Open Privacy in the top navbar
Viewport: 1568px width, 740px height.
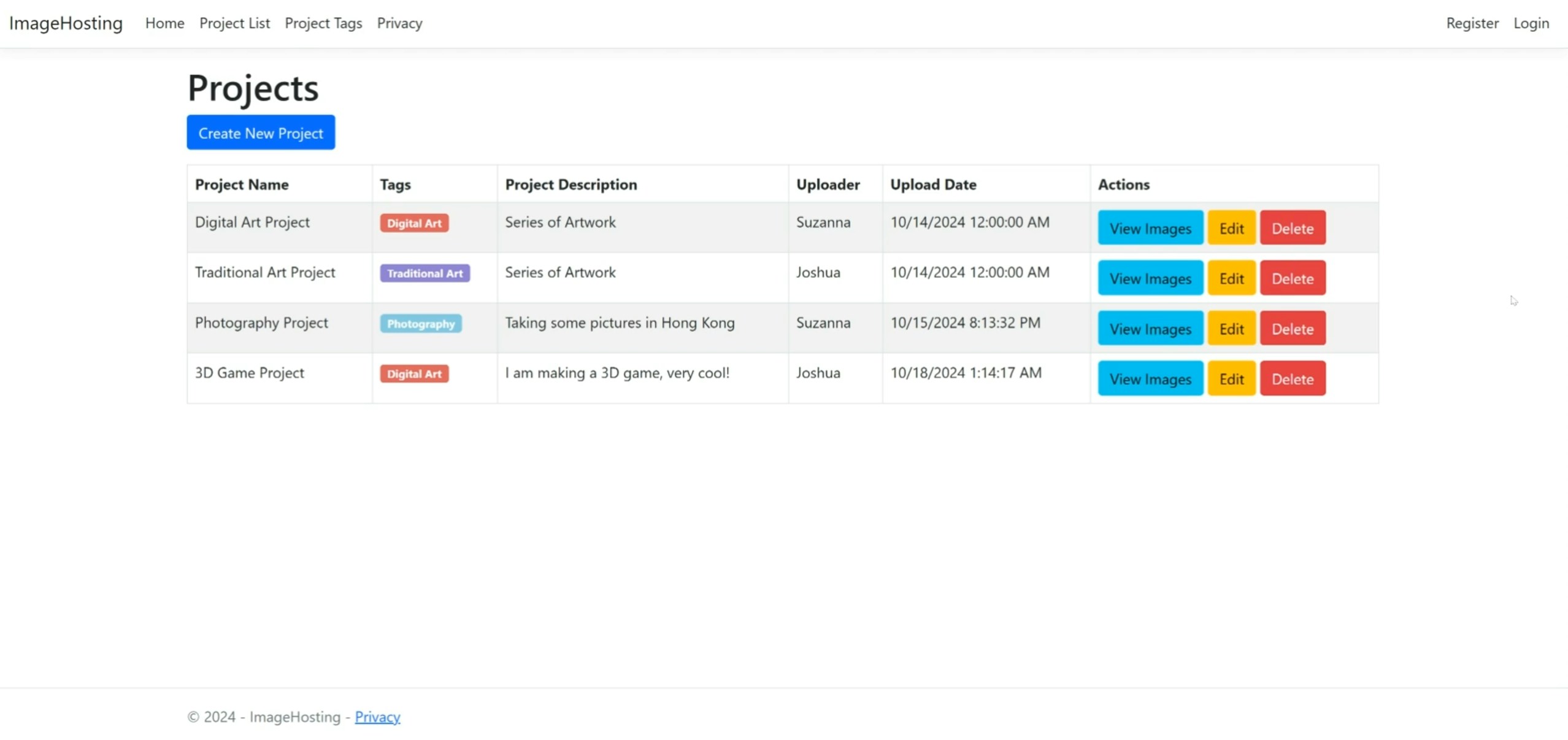tap(399, 23)
